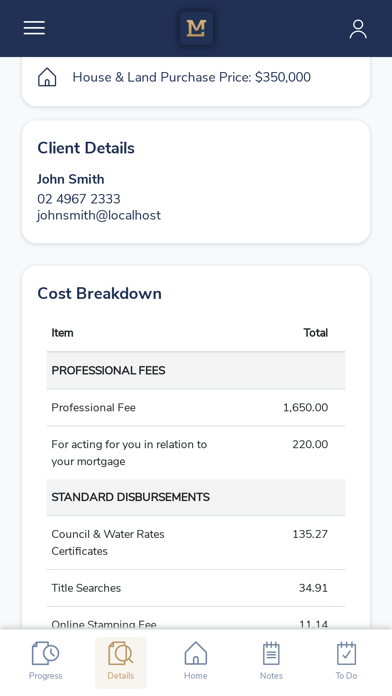This screenshot has height=696, width=392.
Task: Click Council & Water Rates Certificates row
Action: pos(196,542)
